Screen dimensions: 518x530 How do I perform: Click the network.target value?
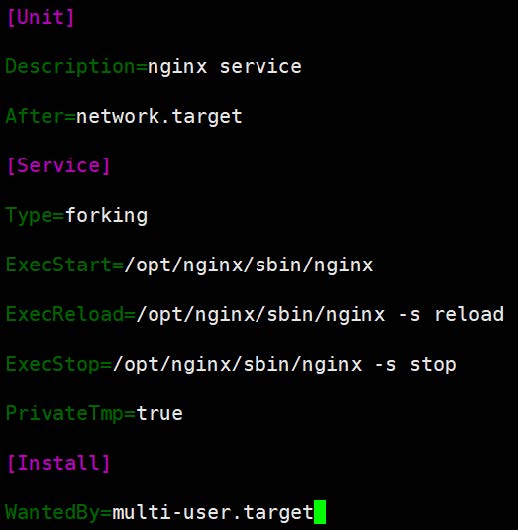(x=159, y=117)
